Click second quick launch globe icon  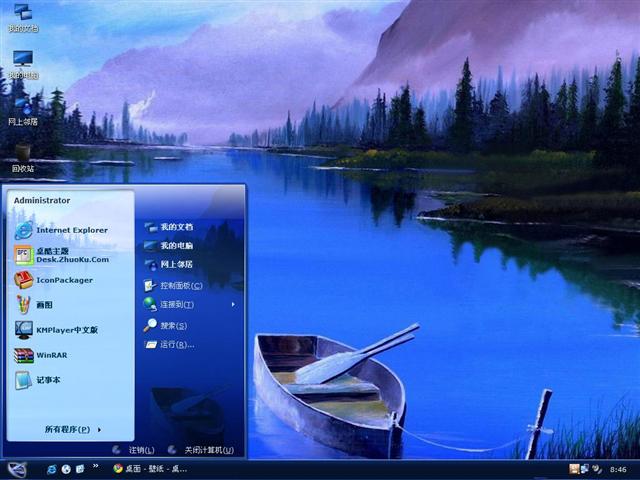[66, 469]
